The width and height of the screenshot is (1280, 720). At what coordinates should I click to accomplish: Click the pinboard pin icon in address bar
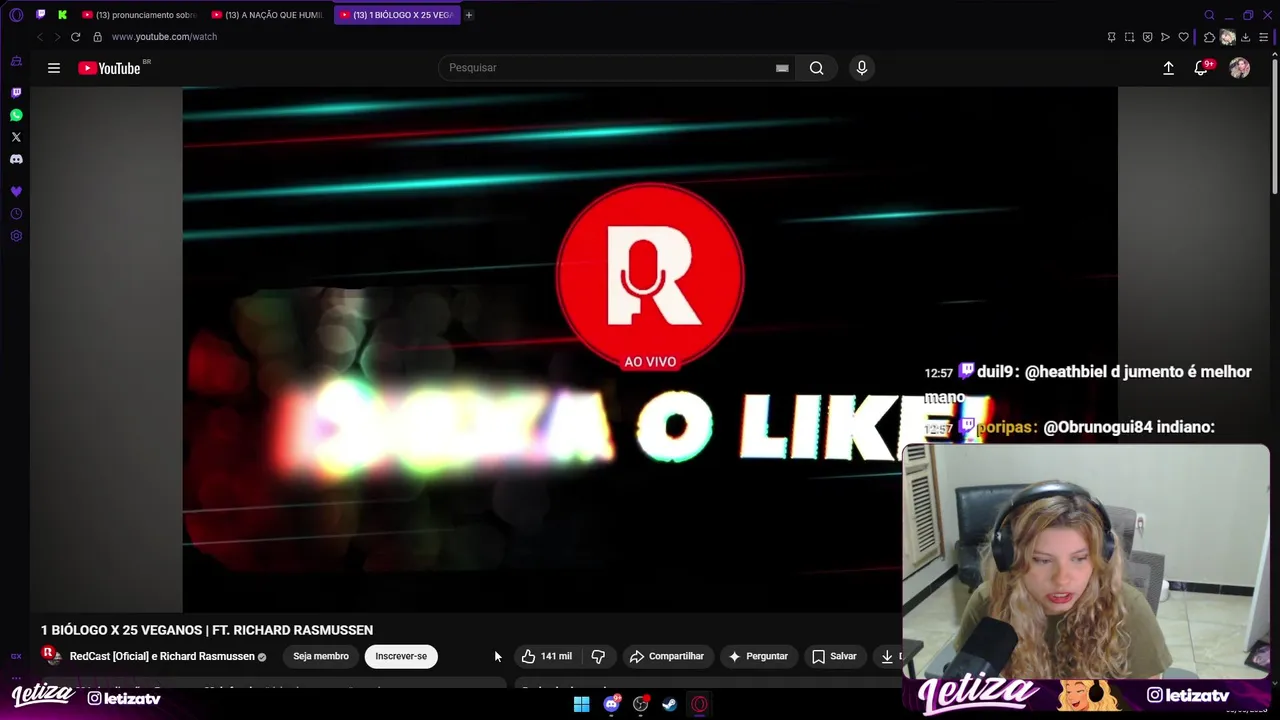tap(1111, 37)
